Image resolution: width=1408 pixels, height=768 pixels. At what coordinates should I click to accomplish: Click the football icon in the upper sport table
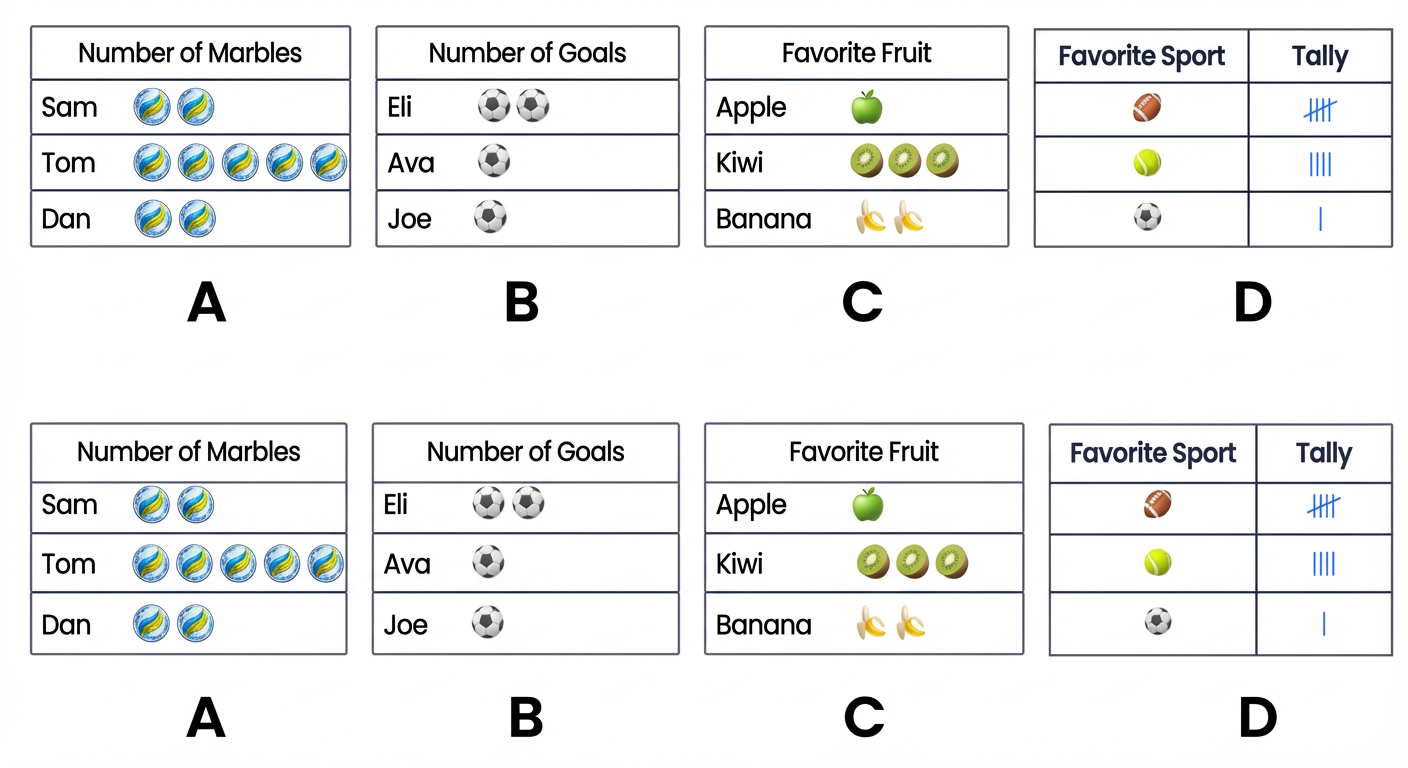1147,108
